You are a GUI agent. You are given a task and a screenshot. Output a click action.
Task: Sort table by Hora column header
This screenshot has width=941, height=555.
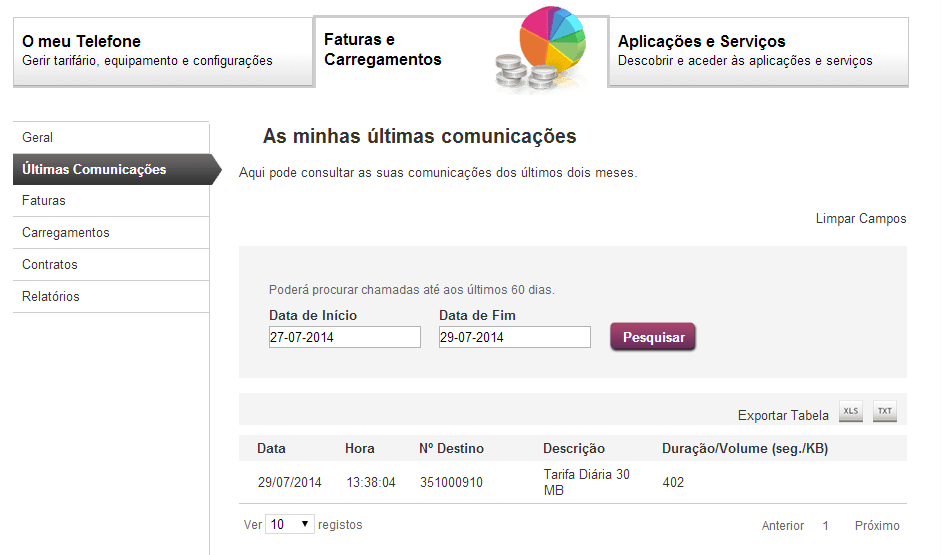tap(359, 449)
